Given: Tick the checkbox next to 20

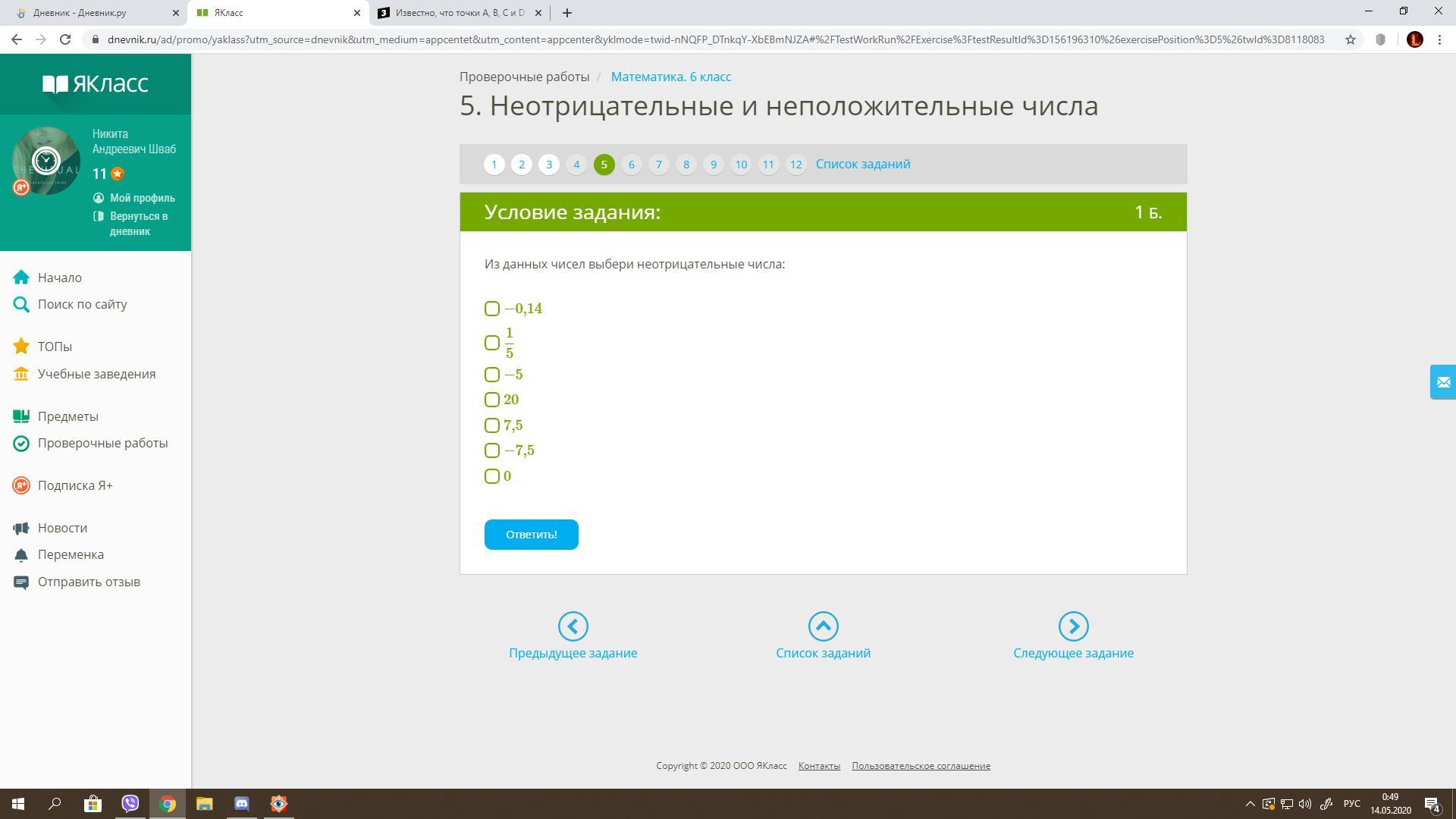Looking at the screenshot, I should pyautogui.click(x=492, y=400).
